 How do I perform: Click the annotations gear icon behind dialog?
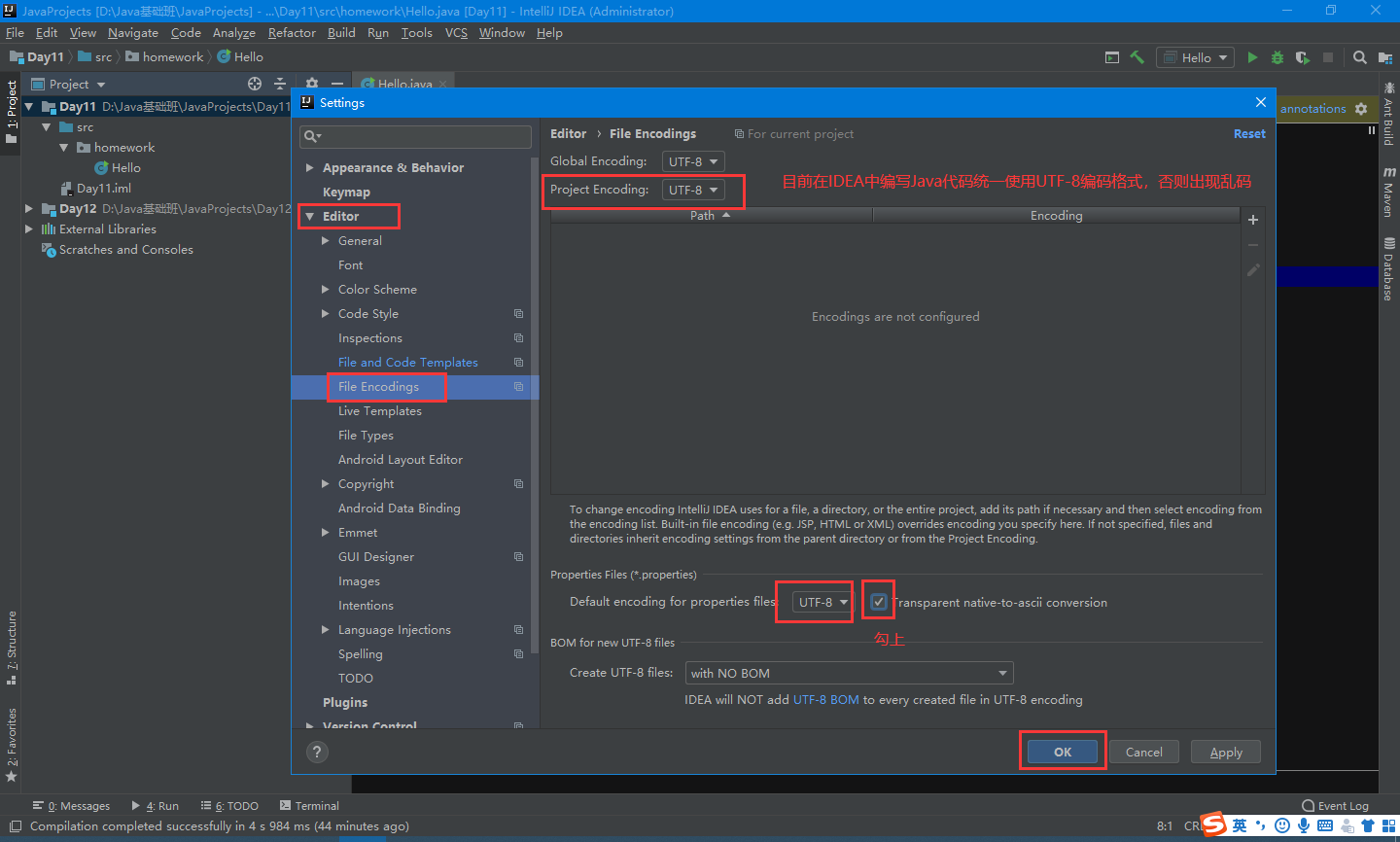point(1361,109)
